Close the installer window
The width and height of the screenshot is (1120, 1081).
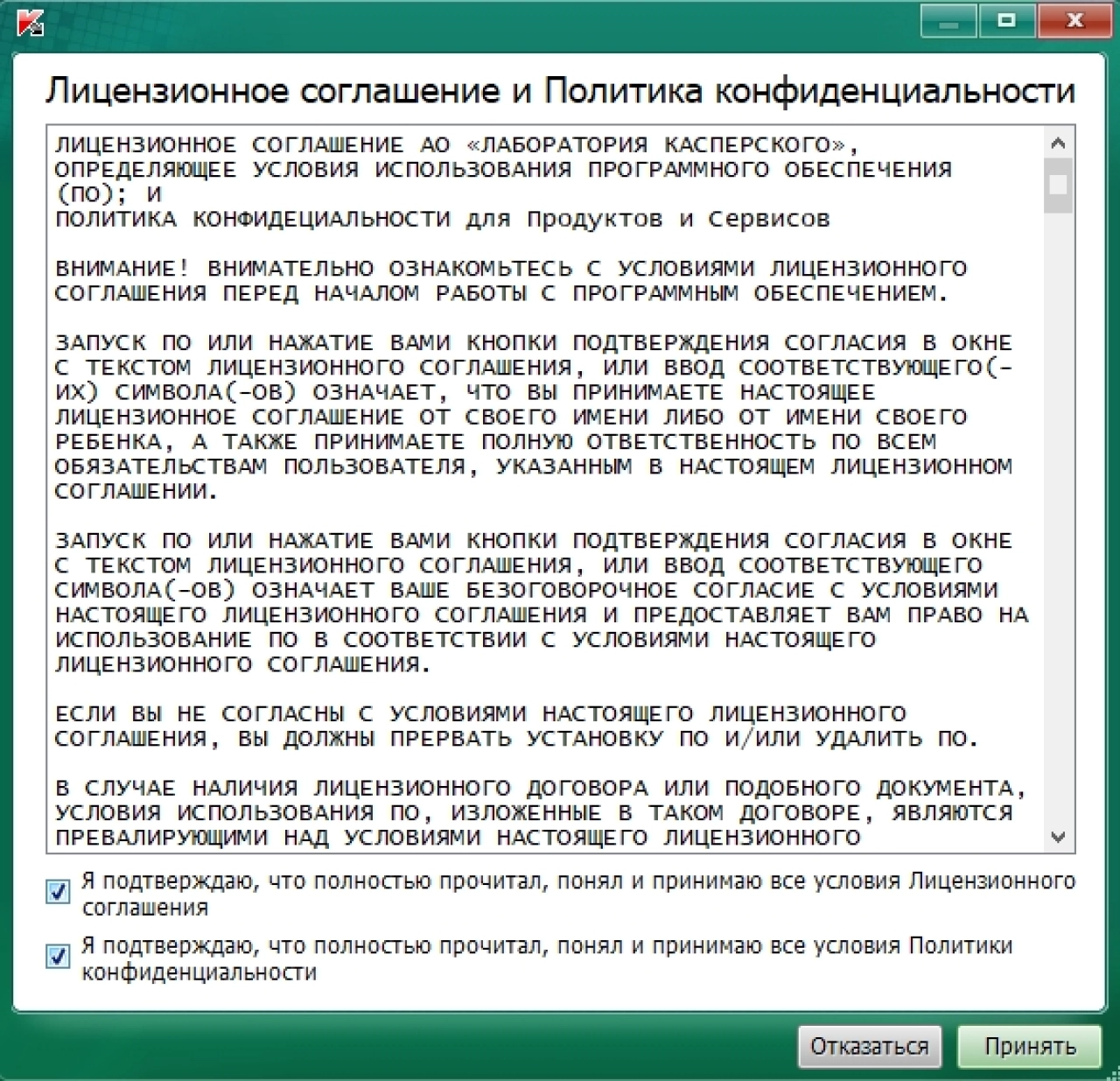[1075, 21]
